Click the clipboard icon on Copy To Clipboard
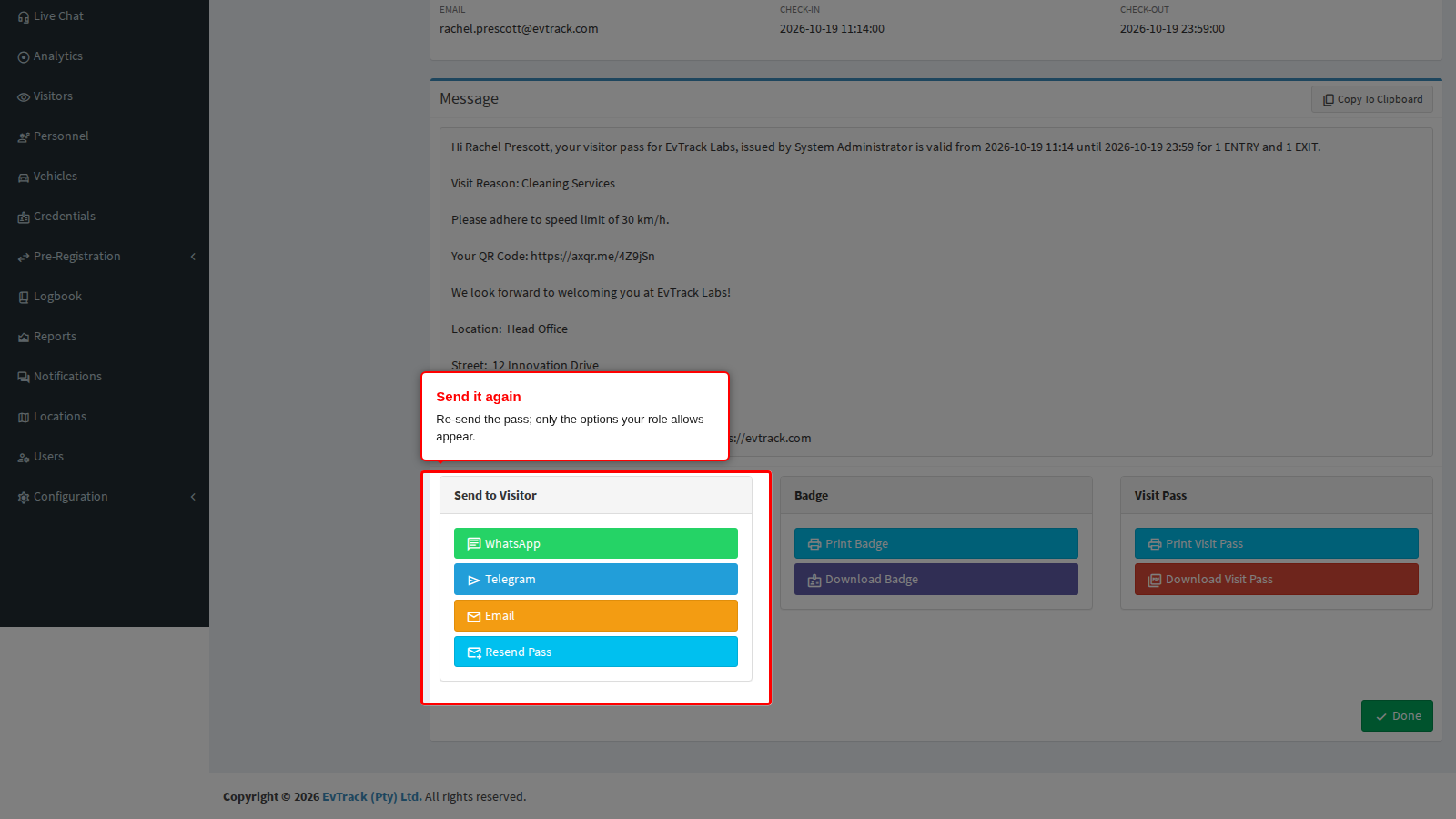 coord(1329,100)
